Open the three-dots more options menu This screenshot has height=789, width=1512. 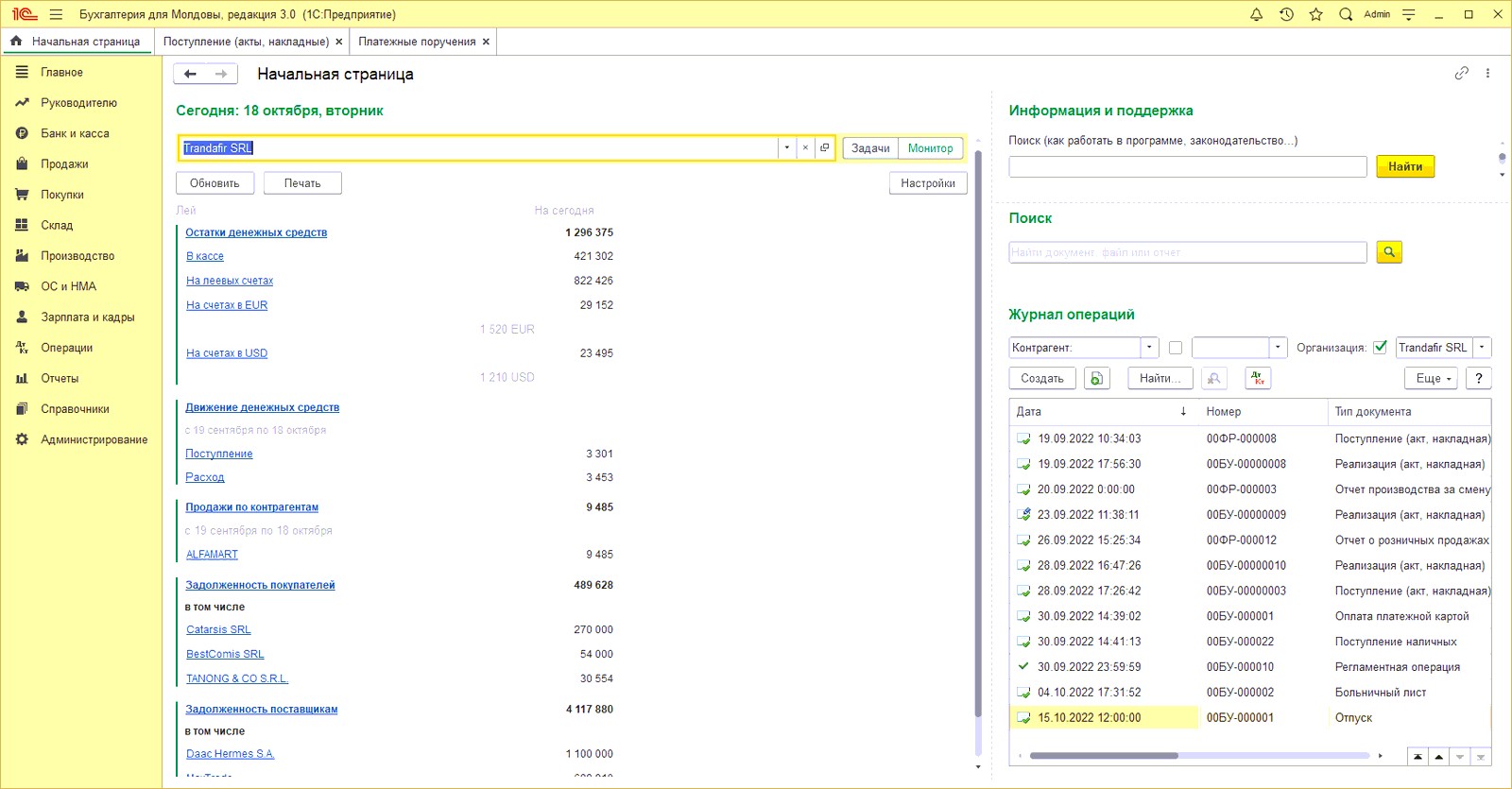click(x=1487, y=73)
